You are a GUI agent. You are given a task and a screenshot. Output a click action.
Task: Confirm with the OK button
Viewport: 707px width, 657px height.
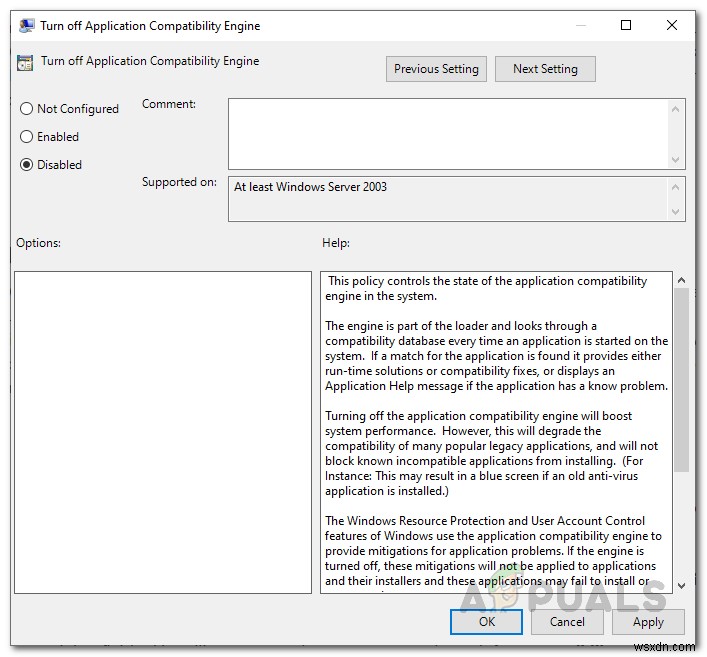[486, 622]
